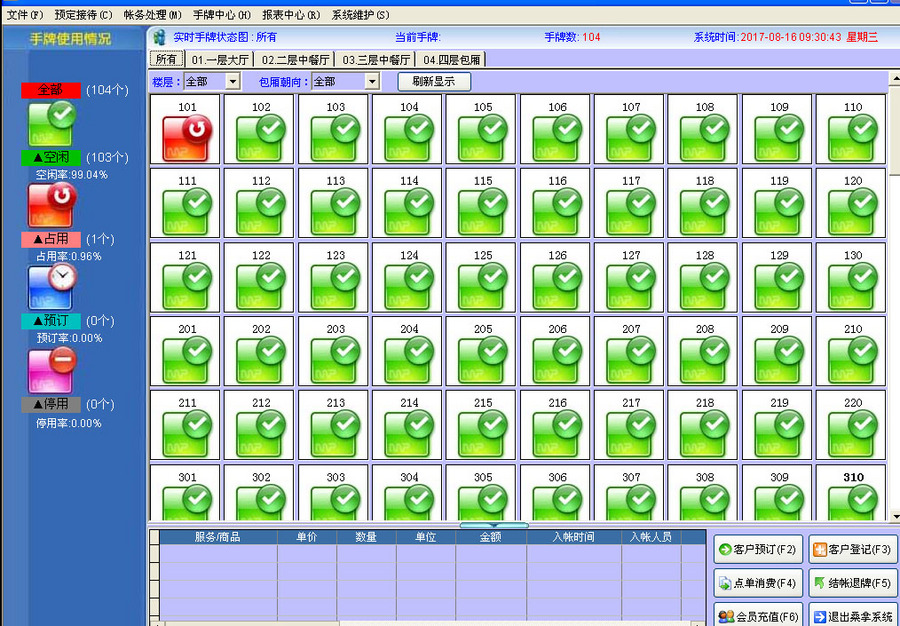Open the 报表中心(R) menu

[291, 15]
